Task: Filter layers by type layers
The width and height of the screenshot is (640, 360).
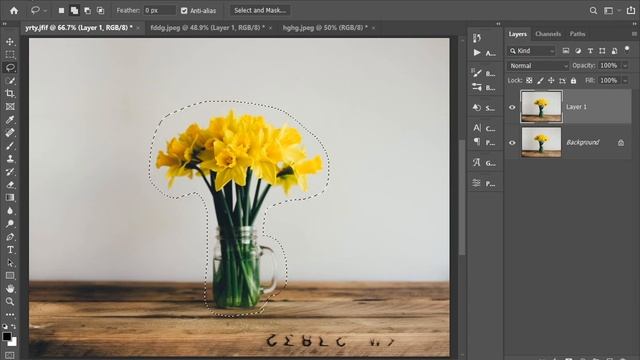Action: pyautogui.click(x=590, y=51)
